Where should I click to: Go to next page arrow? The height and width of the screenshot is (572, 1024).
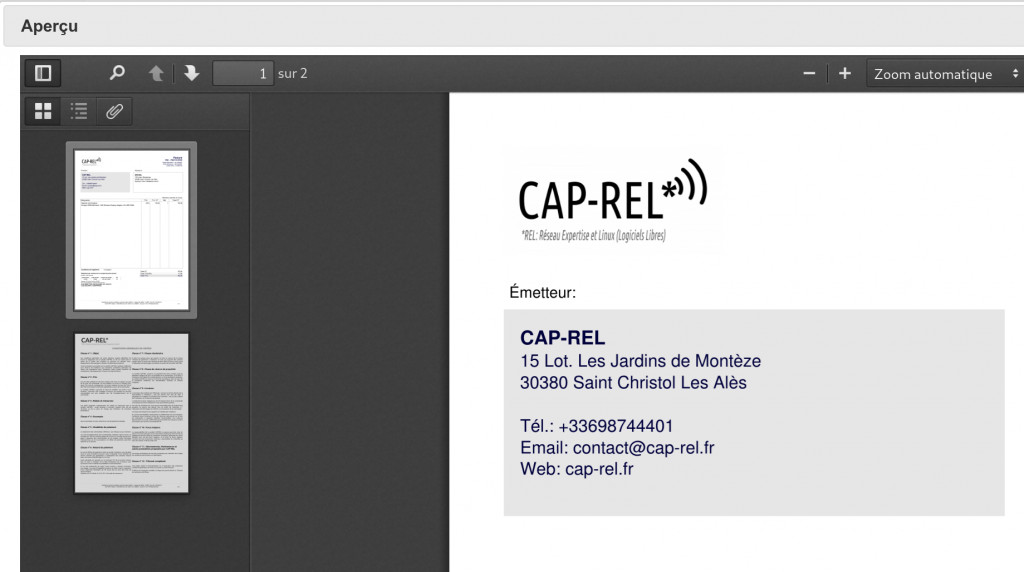pyautogui.click(x=191, y=73)
